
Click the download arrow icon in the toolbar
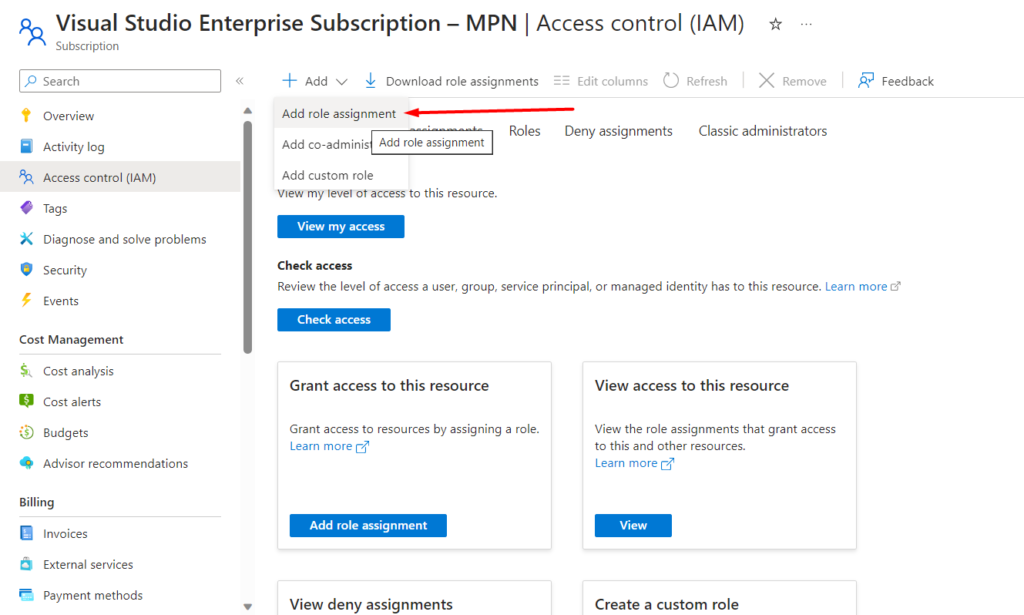370,81
